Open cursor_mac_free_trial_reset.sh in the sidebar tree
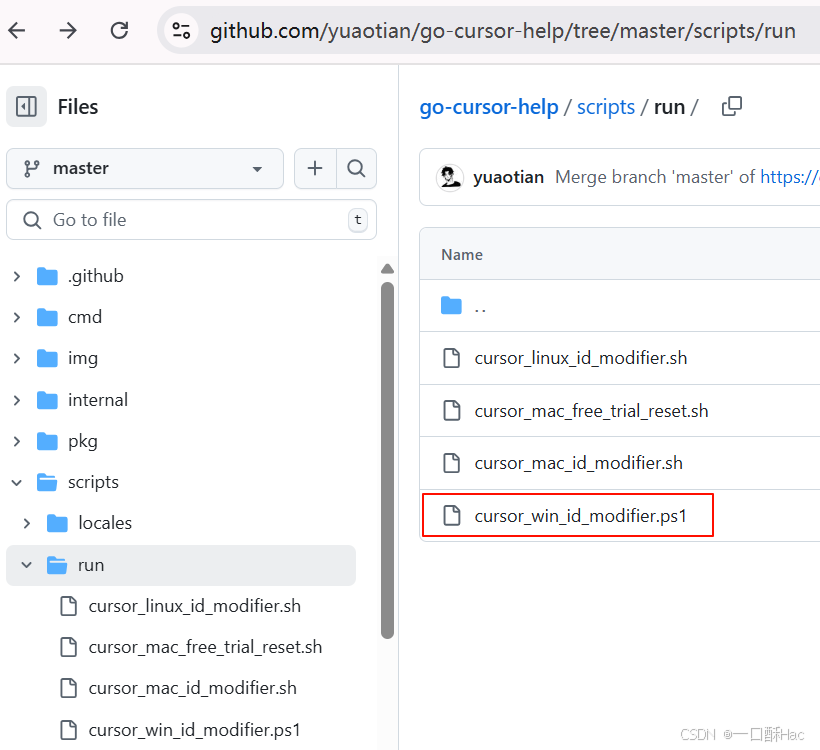Image resolution: width=820 pixels, height=750 pixels. 205,647
